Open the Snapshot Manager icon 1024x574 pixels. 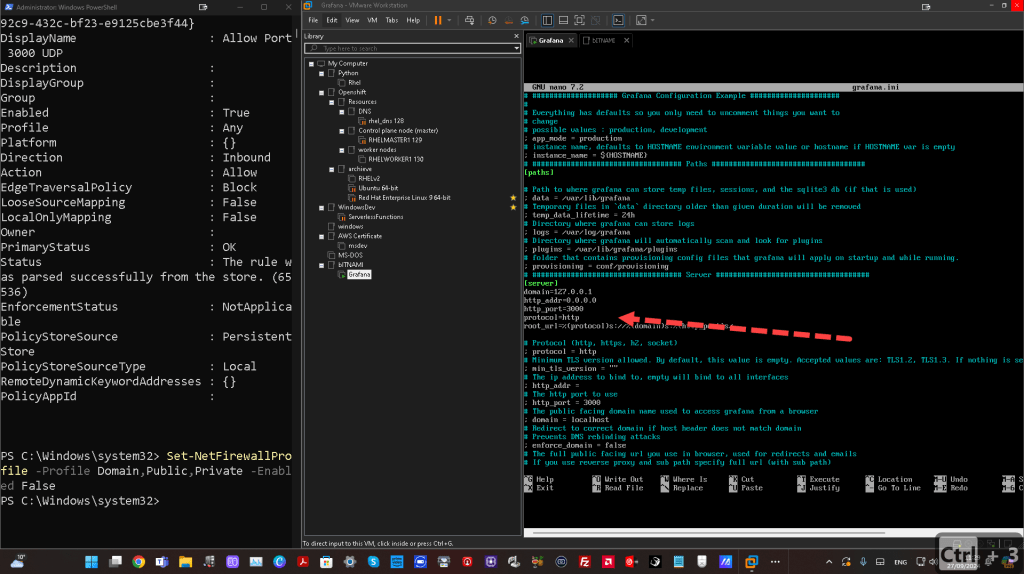(525, 20)
